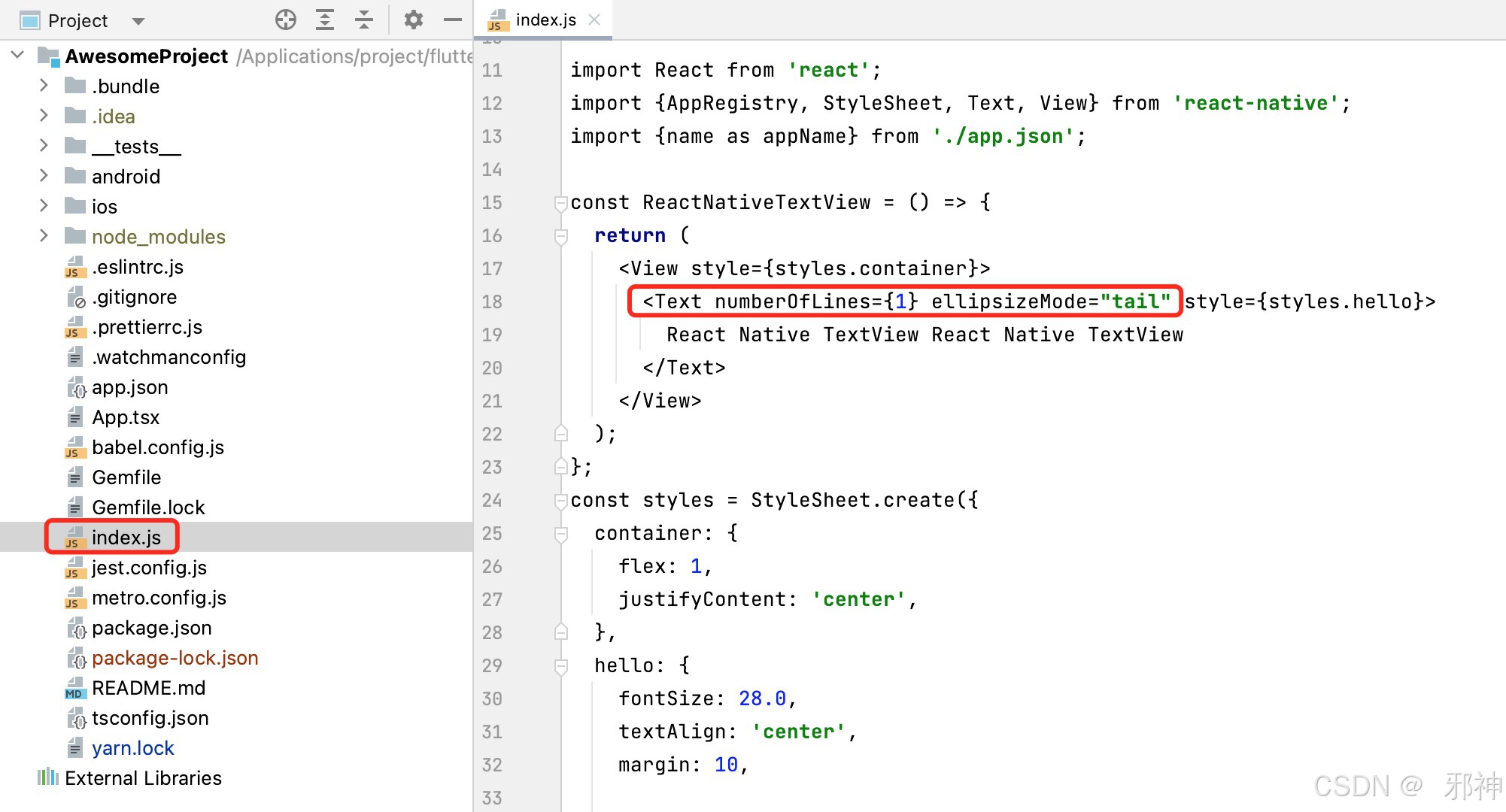Image resolution: width=1506 pixels, height=812 pixels.
Task: Click External Libraries node
Action: 143,778
